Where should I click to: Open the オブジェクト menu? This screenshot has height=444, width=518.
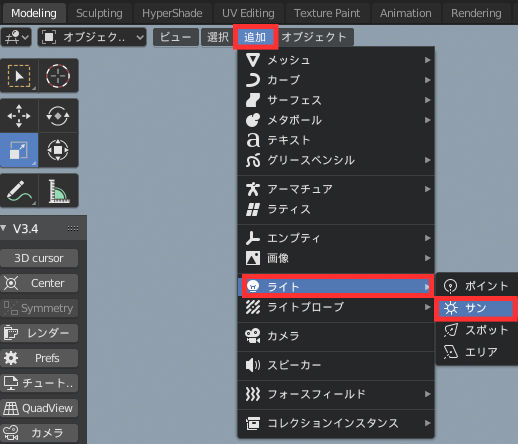point(314,37)
